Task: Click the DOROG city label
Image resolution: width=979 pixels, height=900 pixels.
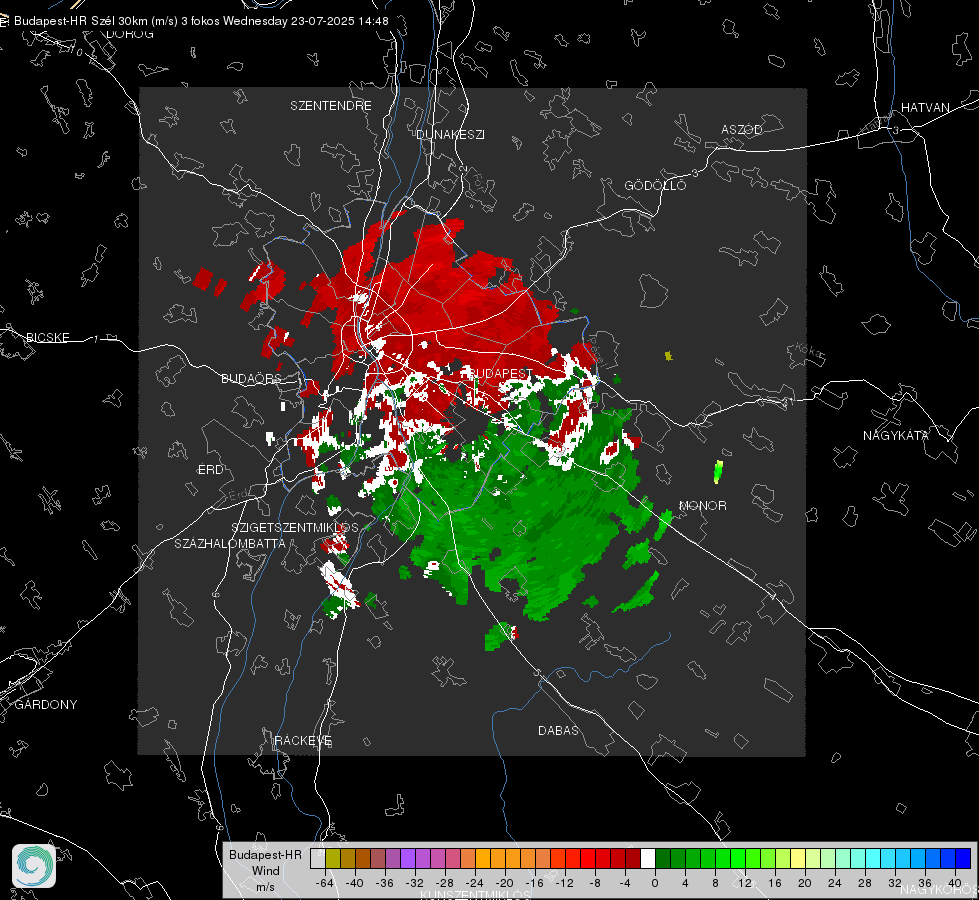Action: 130,34
